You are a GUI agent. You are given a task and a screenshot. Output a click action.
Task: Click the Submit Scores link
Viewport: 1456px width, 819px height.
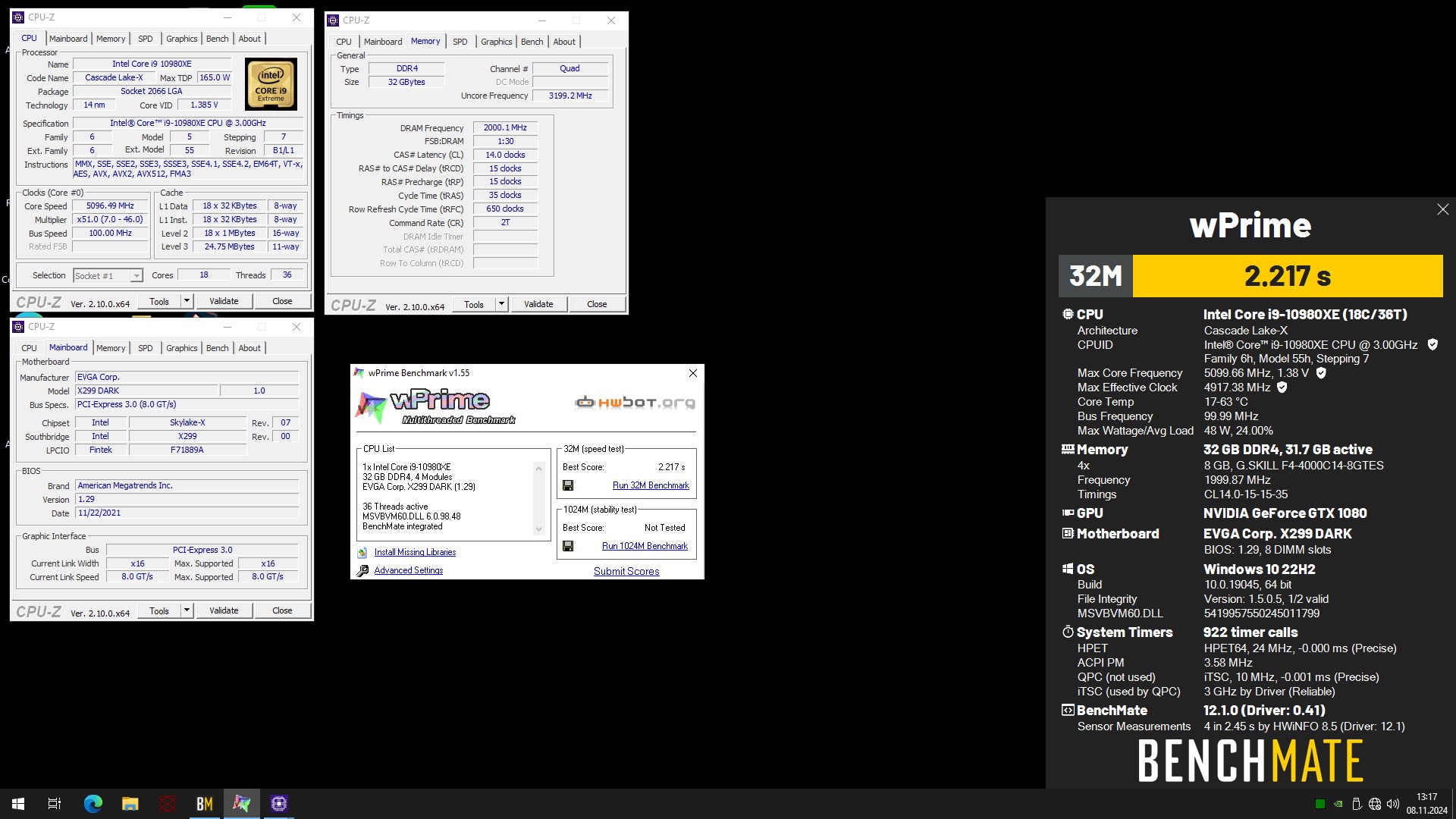click(626, 572)
